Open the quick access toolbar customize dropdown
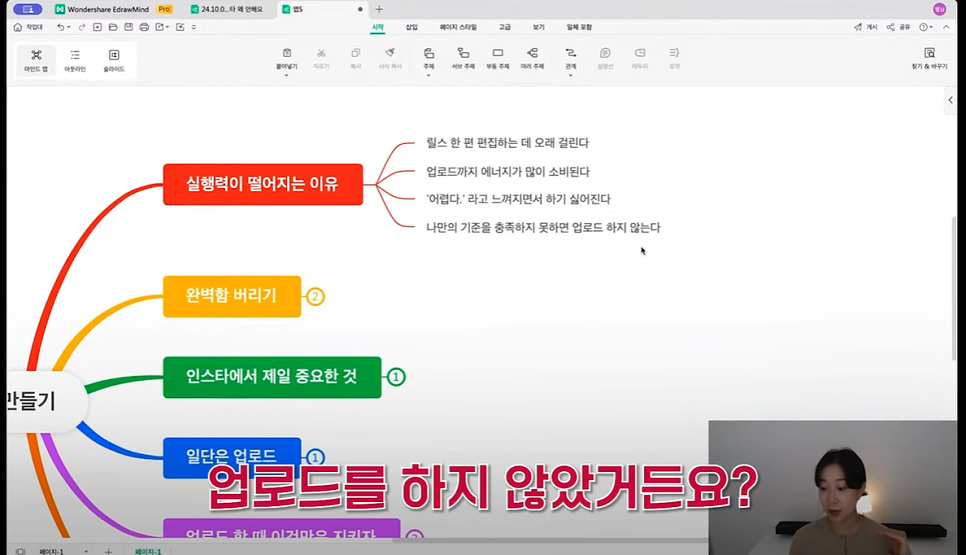This screenshot has width=966, height=555. click(x=193, y=27)
